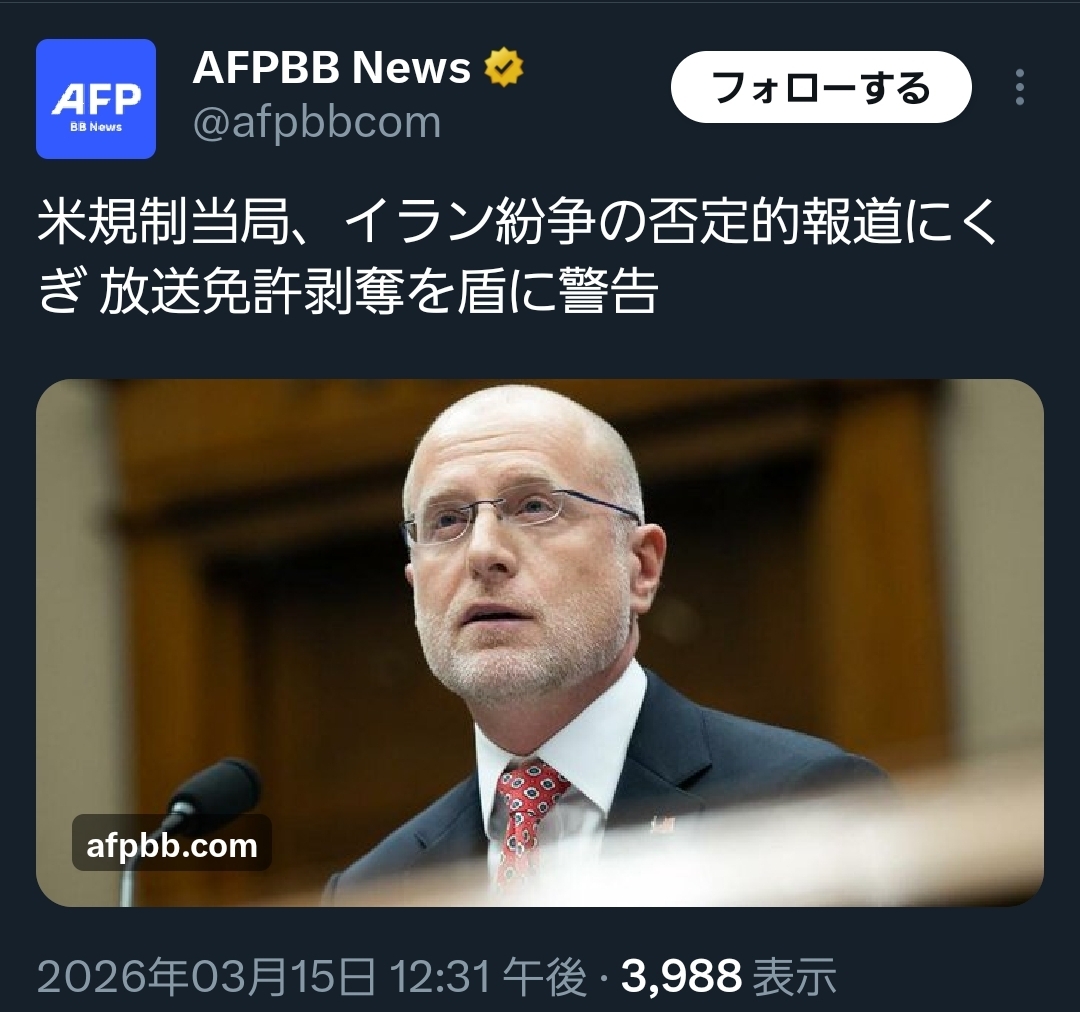Tap the 表示 views label
Screen dimensions: 1080x1012
click(795, 976)
